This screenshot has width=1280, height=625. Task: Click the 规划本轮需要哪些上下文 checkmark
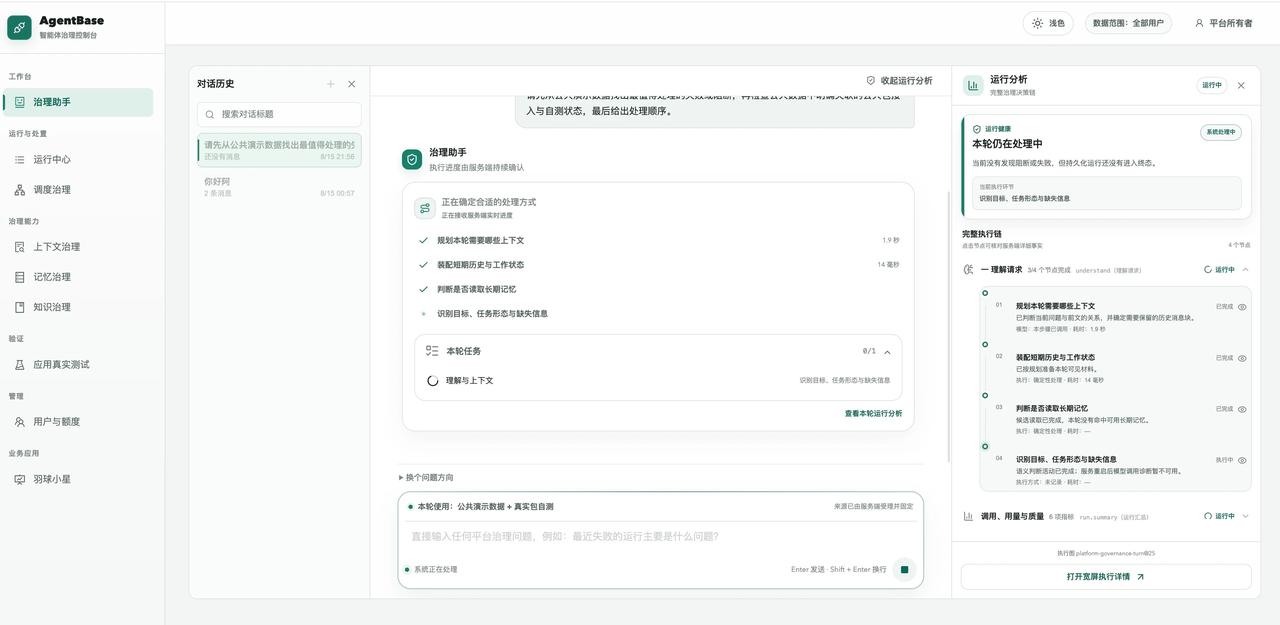coord(424,241)
